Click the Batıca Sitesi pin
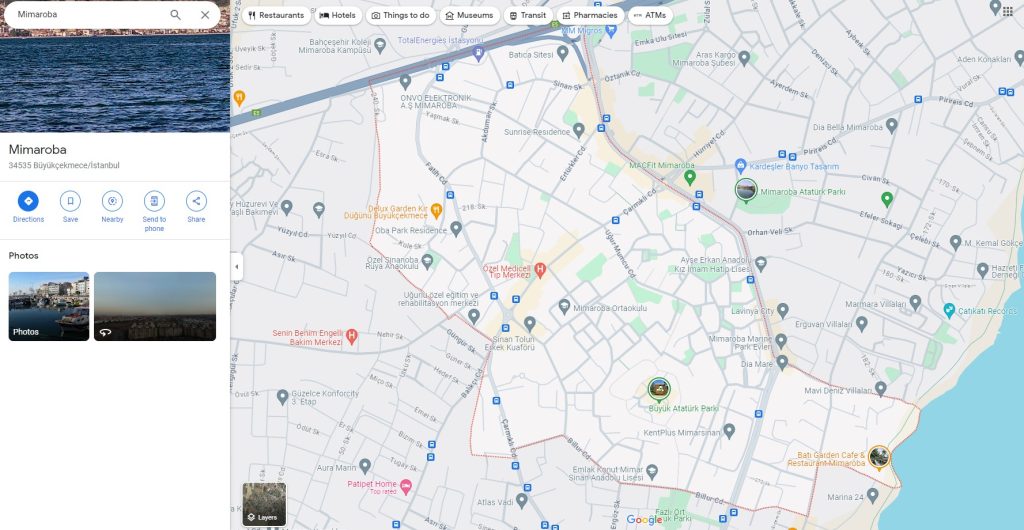This screenshot has height=530, width=1024. tap(562, 54)
